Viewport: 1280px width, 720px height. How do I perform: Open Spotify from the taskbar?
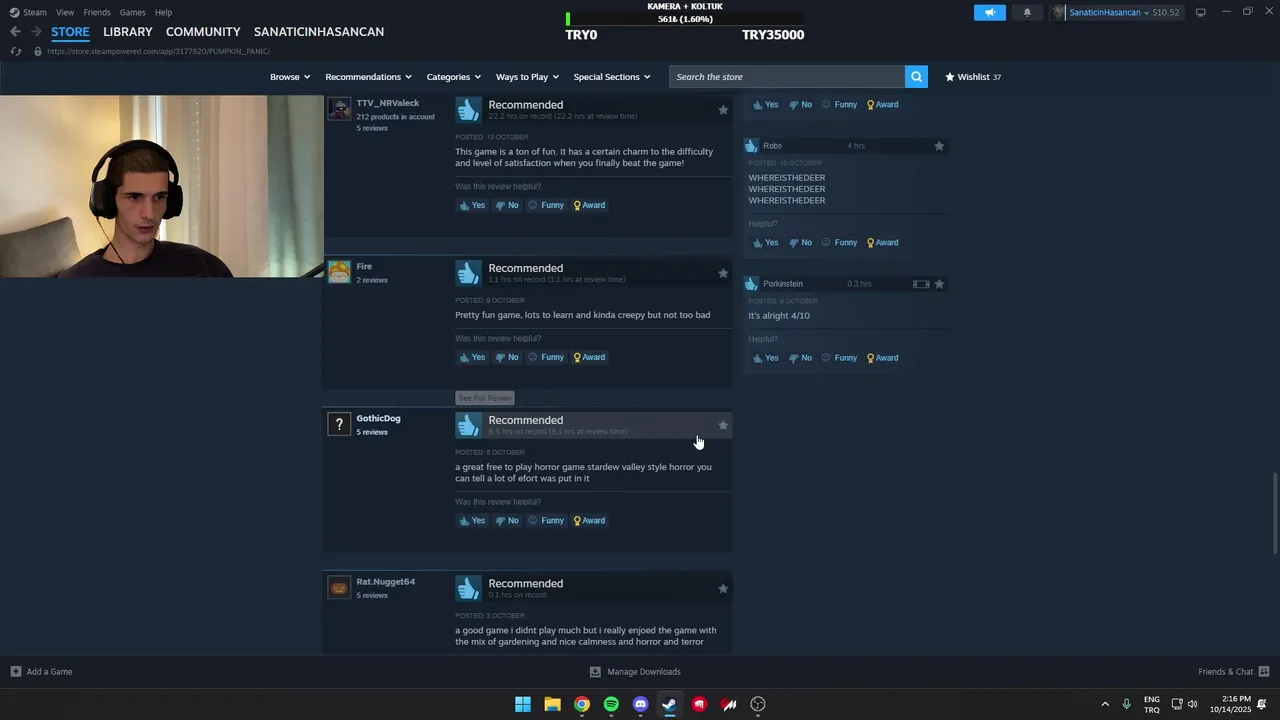(x=611, y=704)
